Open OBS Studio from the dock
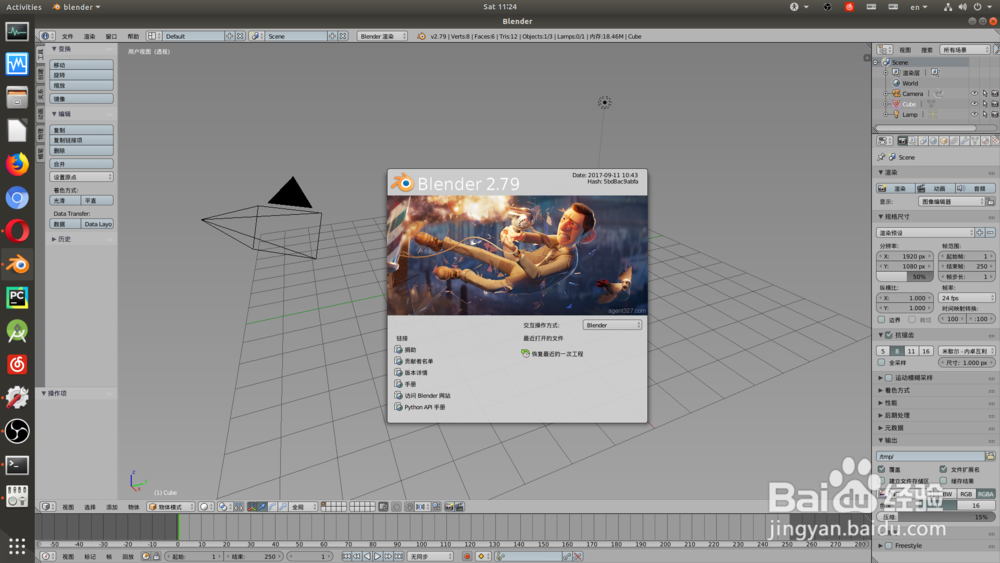 tap(17, 431)
